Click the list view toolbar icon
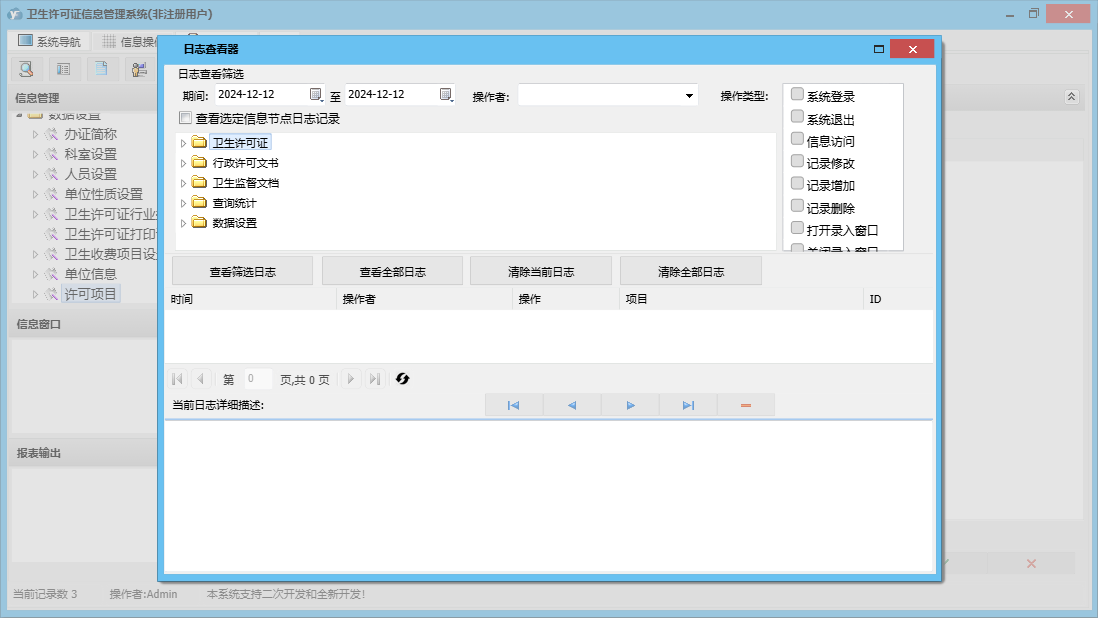Viewport: 1098px width, 618px height. coord(64,69)
